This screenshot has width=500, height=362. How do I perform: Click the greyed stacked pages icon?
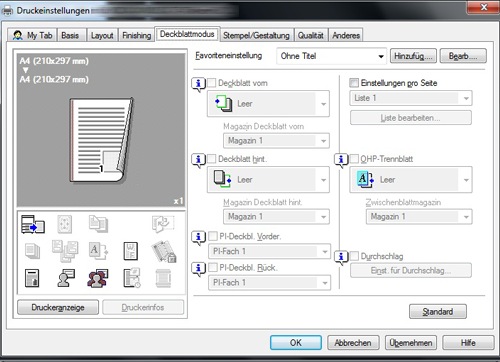pos(32,251)
